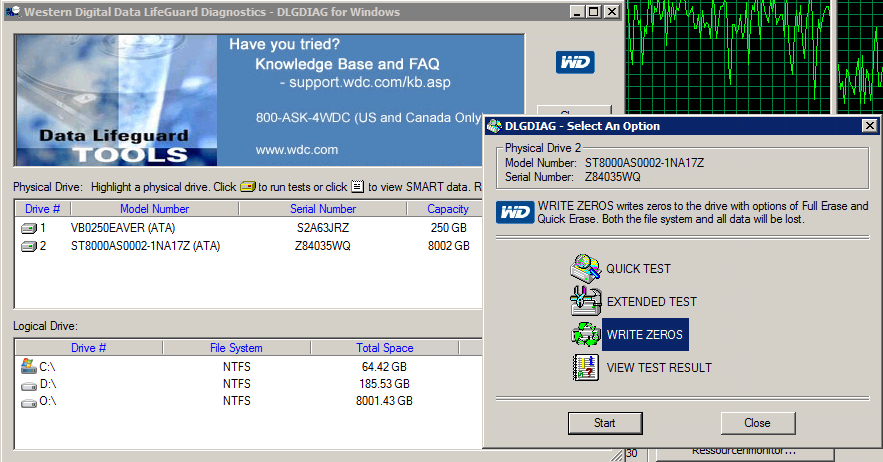Click the run tests icon in instructions
Screen dimensions: 883x462
tap(248, 186)
